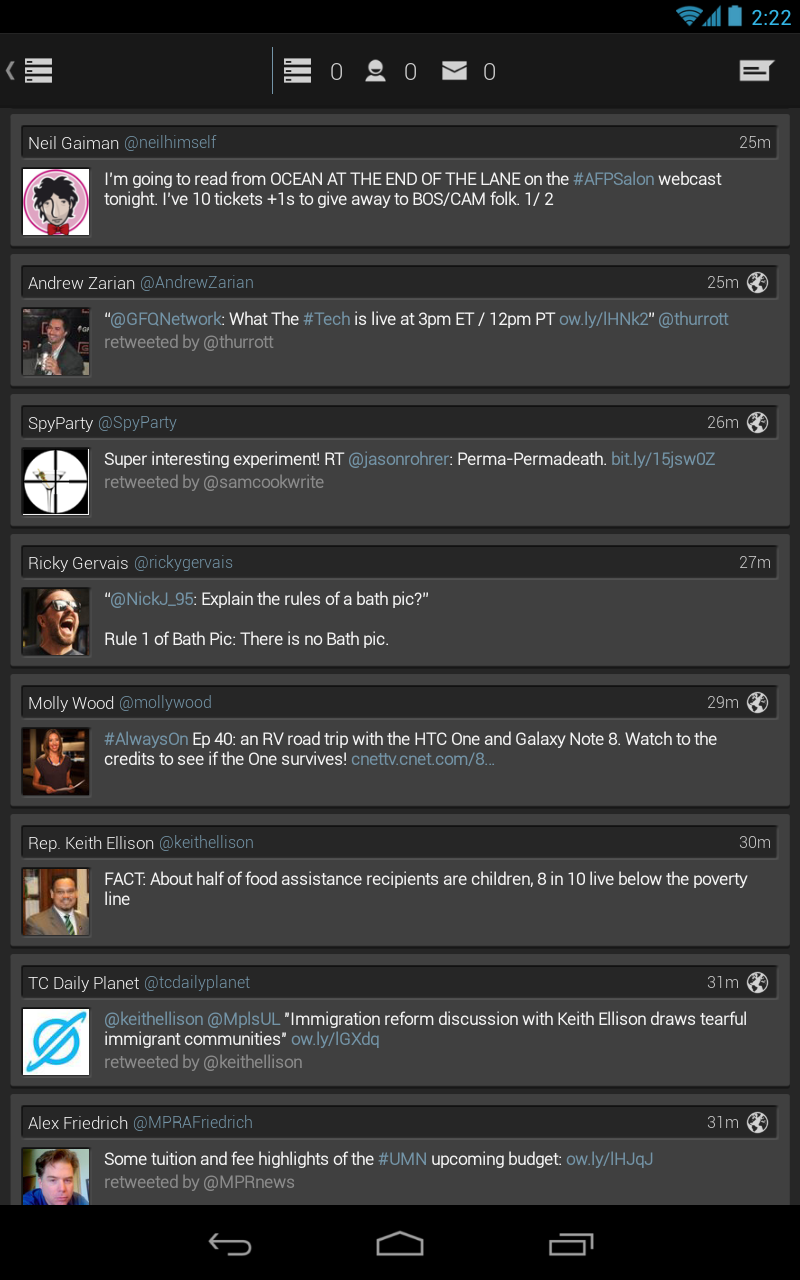Collapse the panel using the top-left chevron

(x=10, y=70)
